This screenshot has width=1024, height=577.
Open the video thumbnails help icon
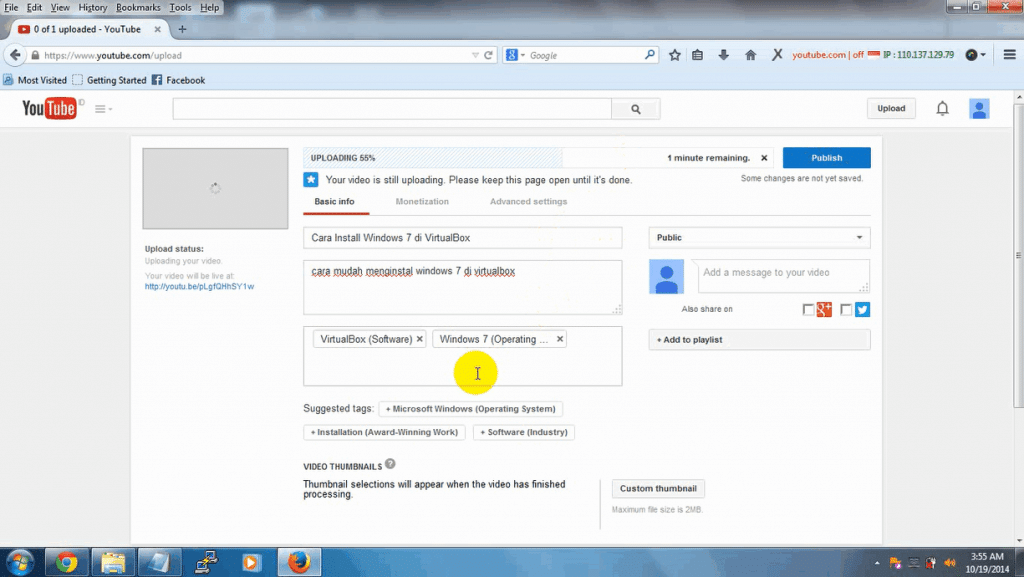[x=390, y=464]
